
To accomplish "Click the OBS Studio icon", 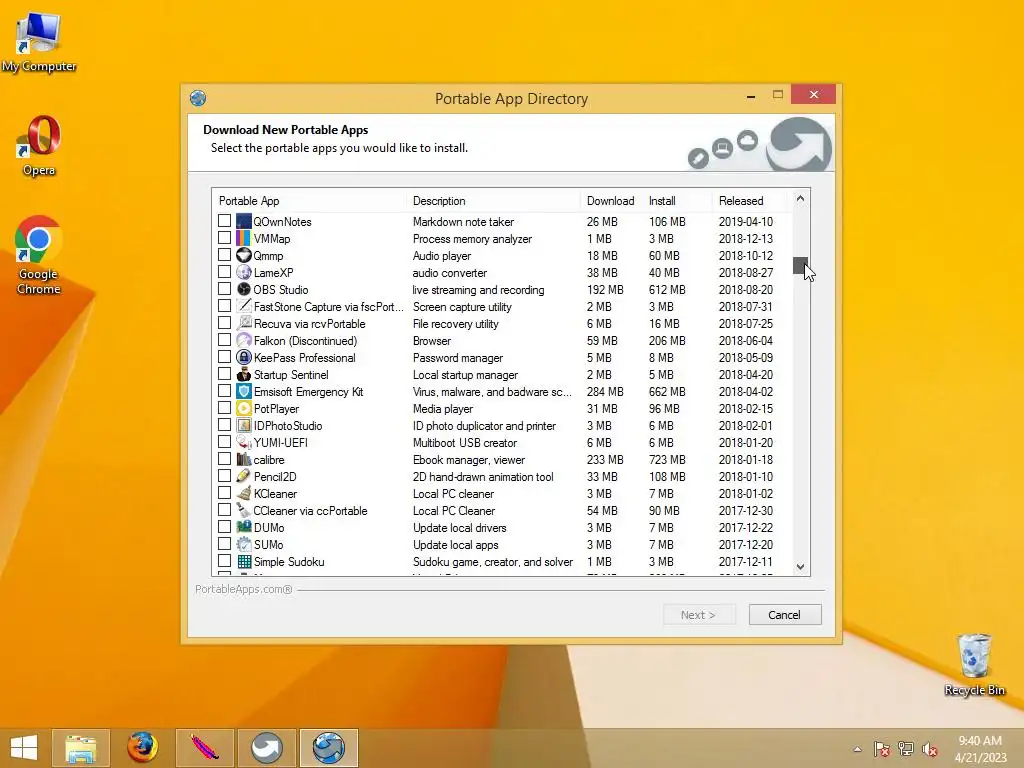I will (x=244, y=289).
